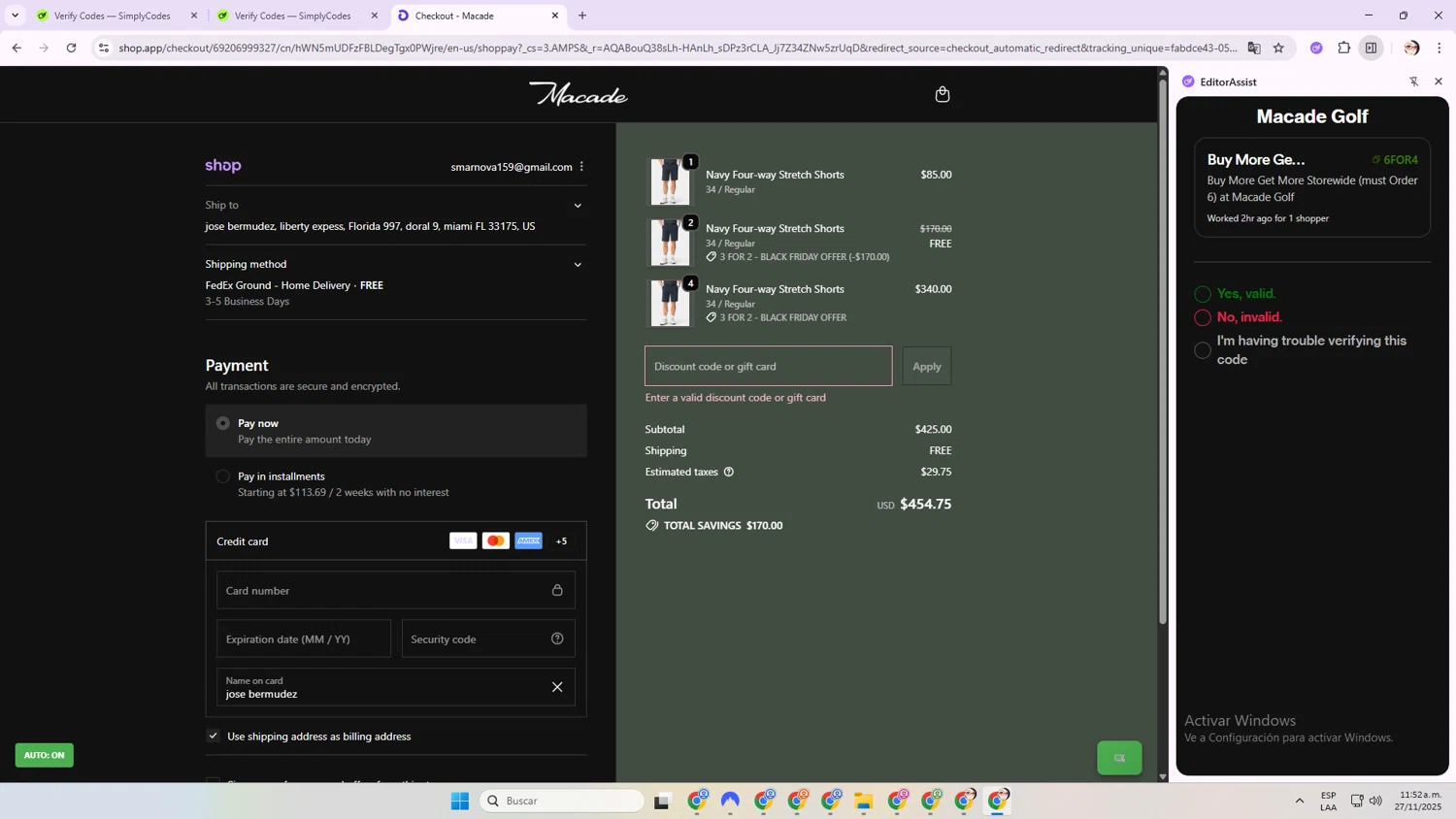This screenshot has height=819, width=1456.
Task: Click the $85.00 Navy shorts thumbnail
Action: 670,181
